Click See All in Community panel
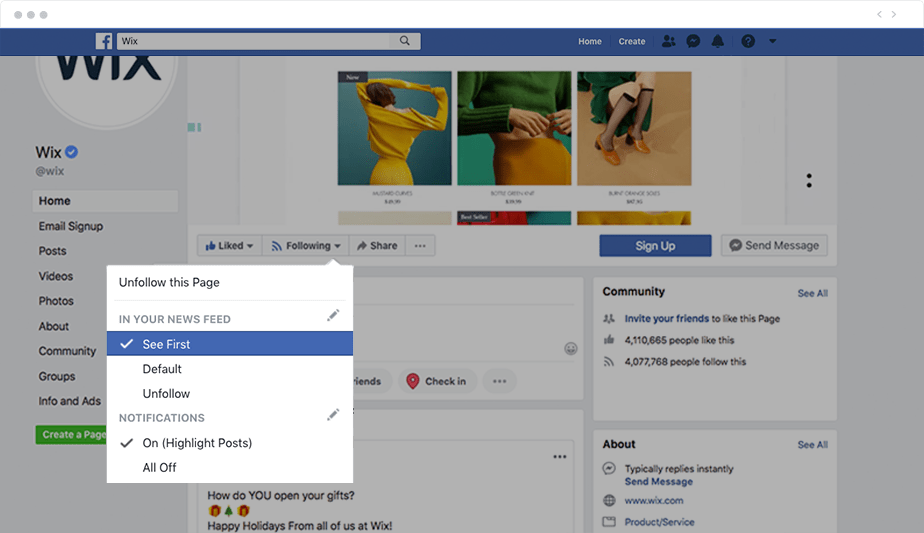Screen dimensions: 924x533 click(x=813, y=293)
